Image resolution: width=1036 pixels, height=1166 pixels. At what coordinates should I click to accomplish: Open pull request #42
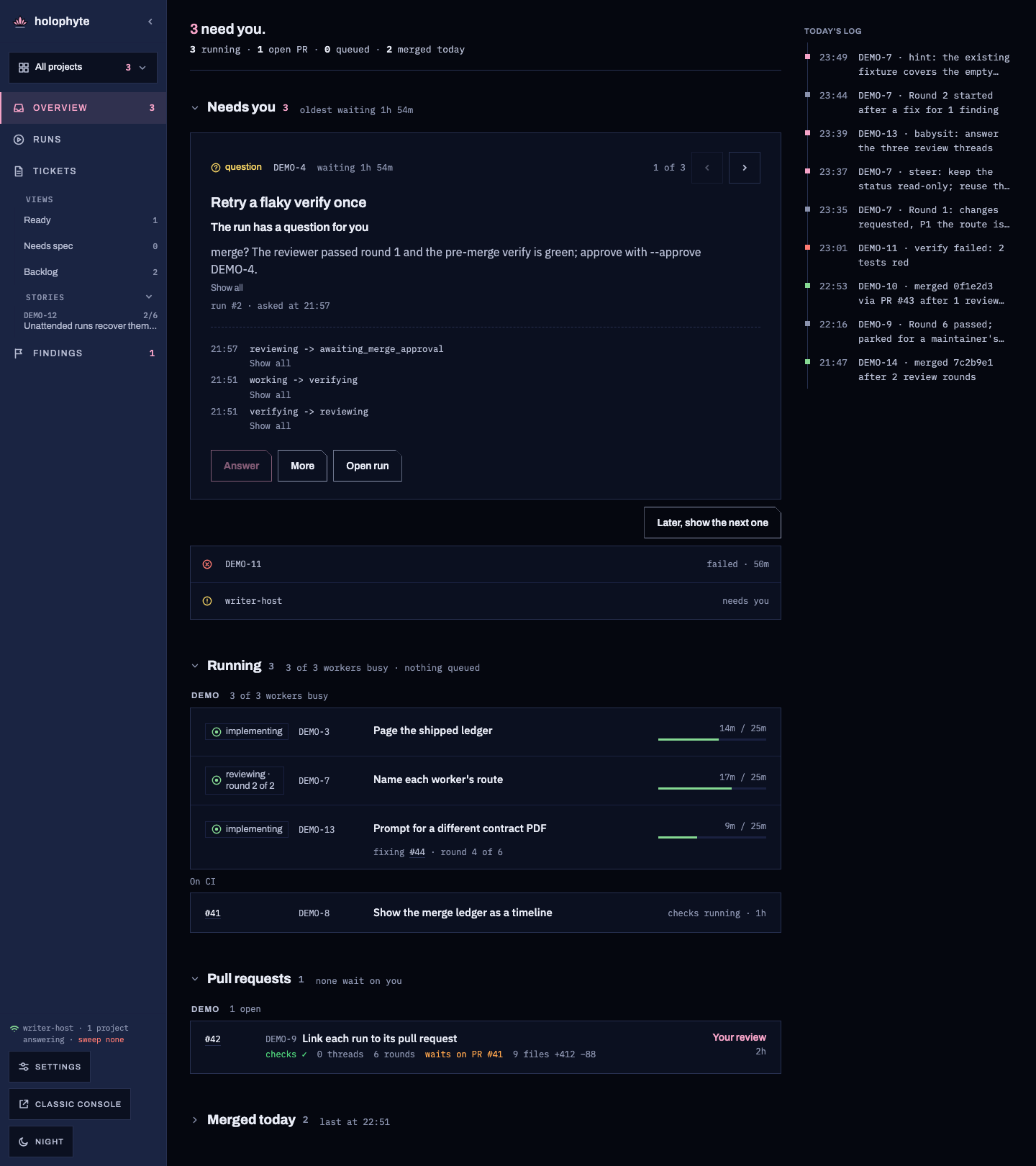(213, 1039)
